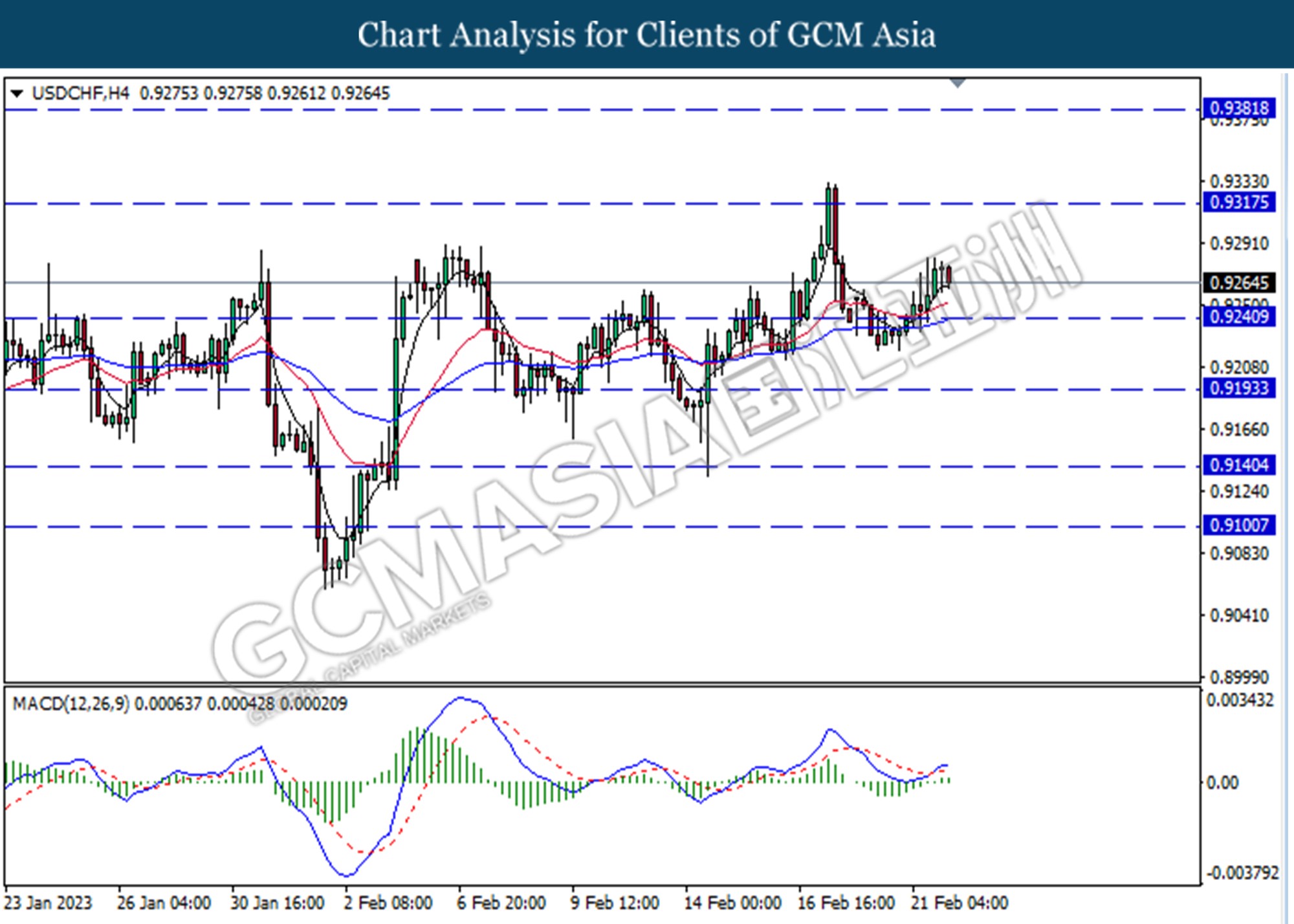Click the 0.92080 price scale value

[1239, 367]
